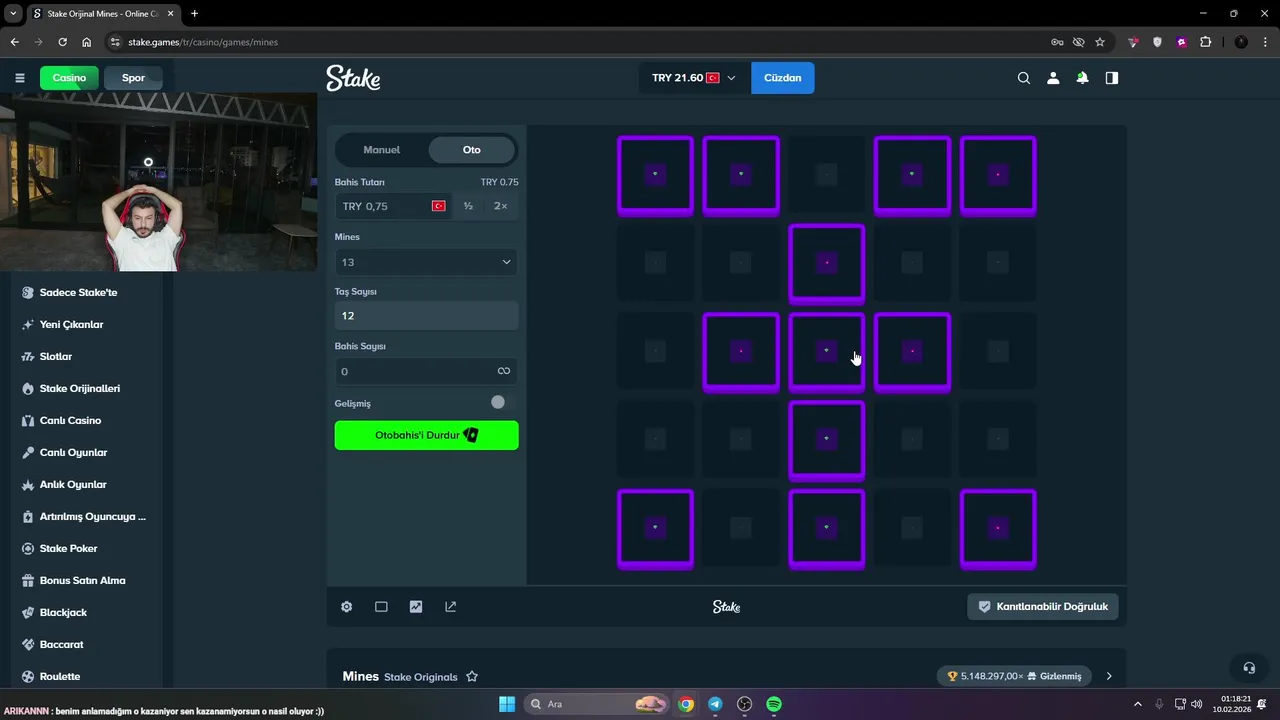Double the bet with 2× button
This screenshot has width=1280, height=720.
[x=501, y=206]
